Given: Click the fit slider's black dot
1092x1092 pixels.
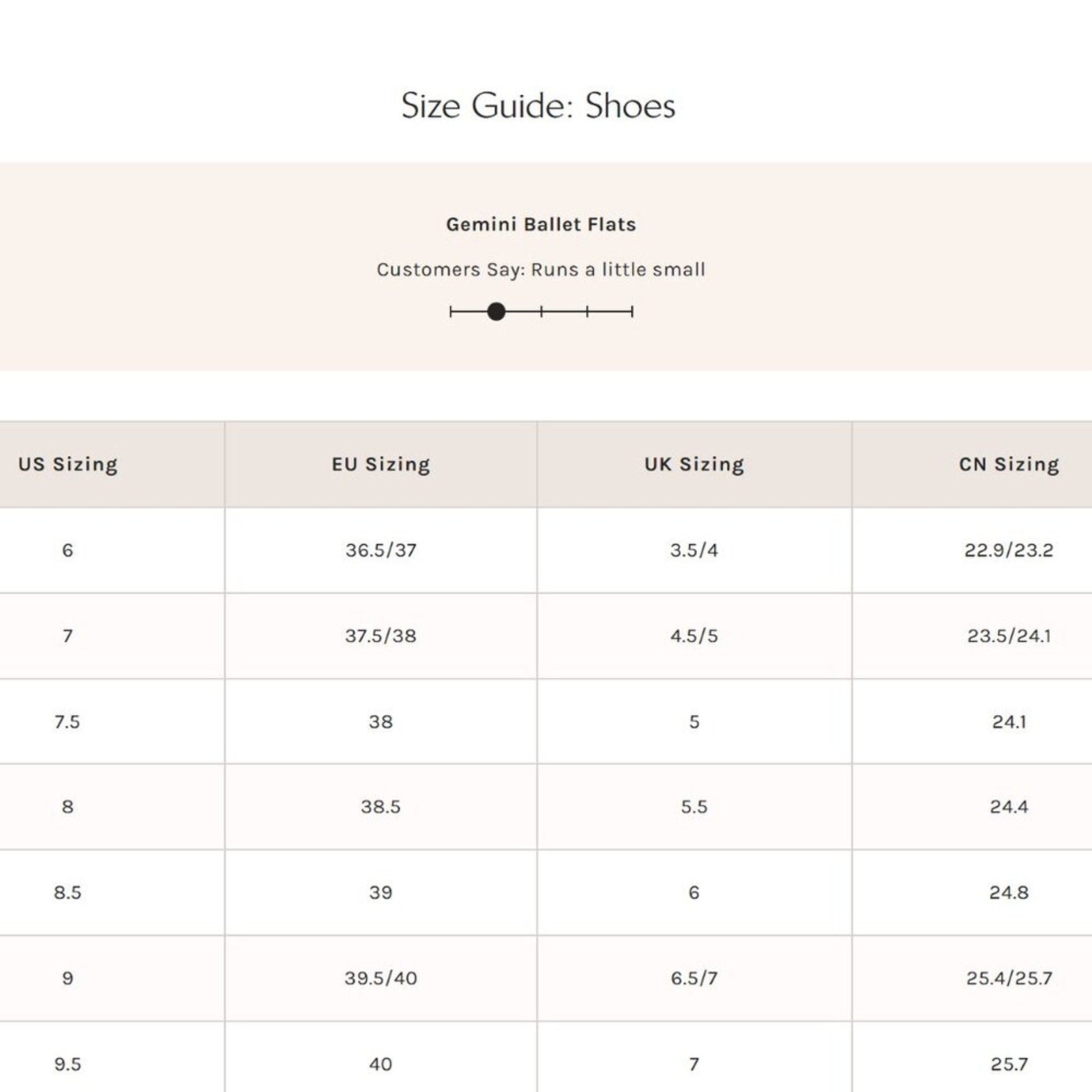Looking at the screenshot, I should 496,312.
